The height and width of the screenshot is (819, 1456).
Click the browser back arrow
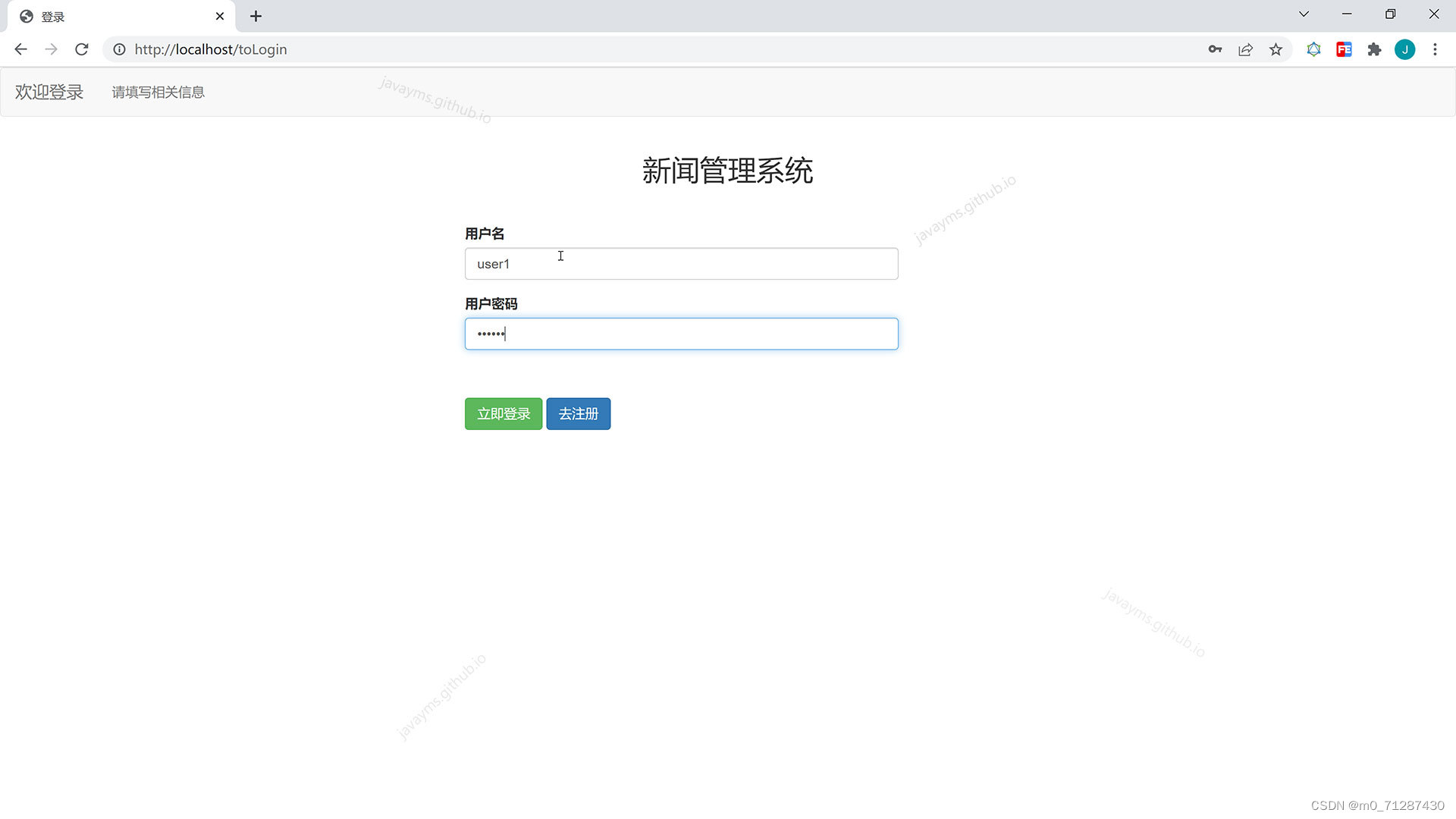tap(20, 49)
